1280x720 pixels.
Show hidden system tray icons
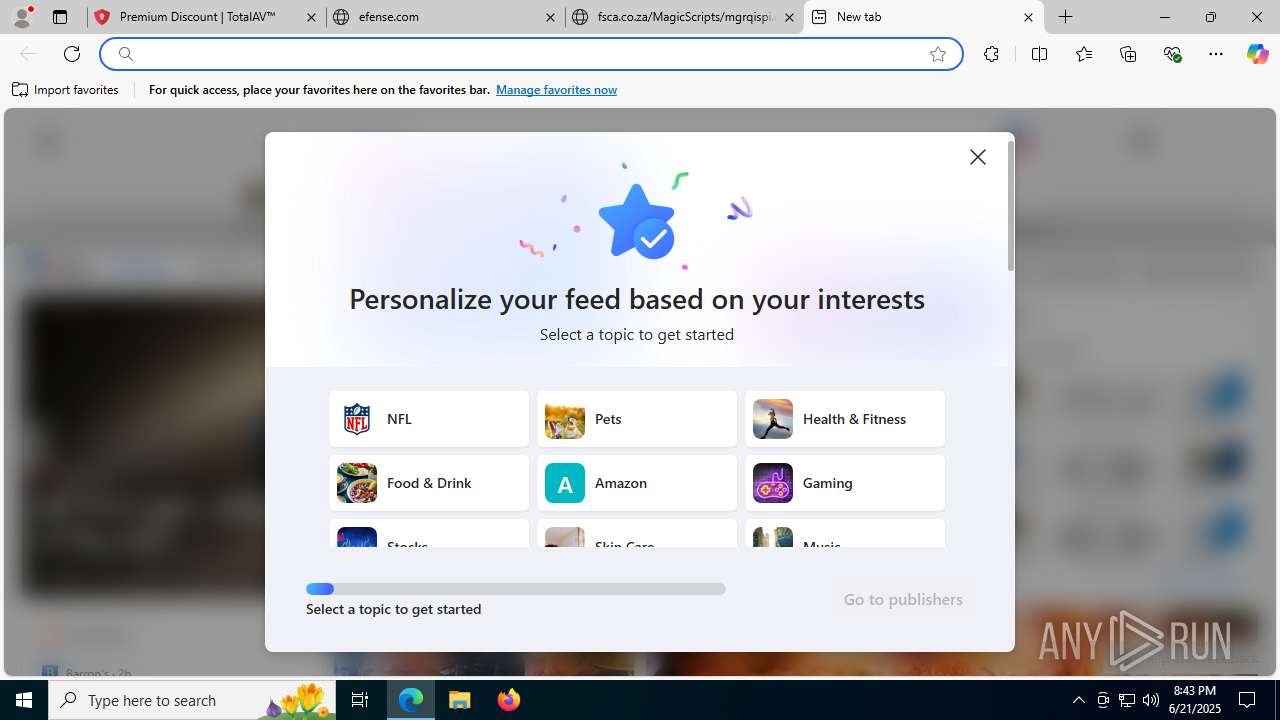1078,700
